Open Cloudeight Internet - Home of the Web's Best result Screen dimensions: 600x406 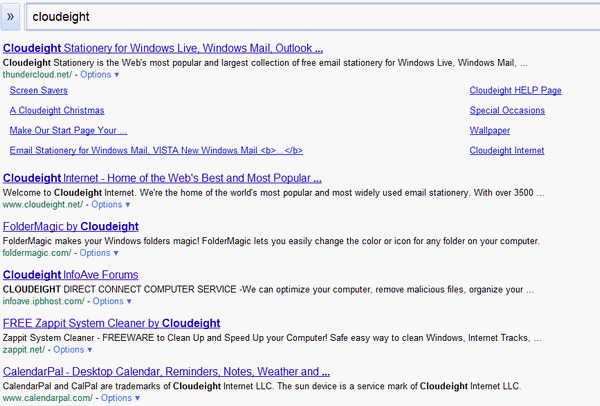[x=162, y=178]
